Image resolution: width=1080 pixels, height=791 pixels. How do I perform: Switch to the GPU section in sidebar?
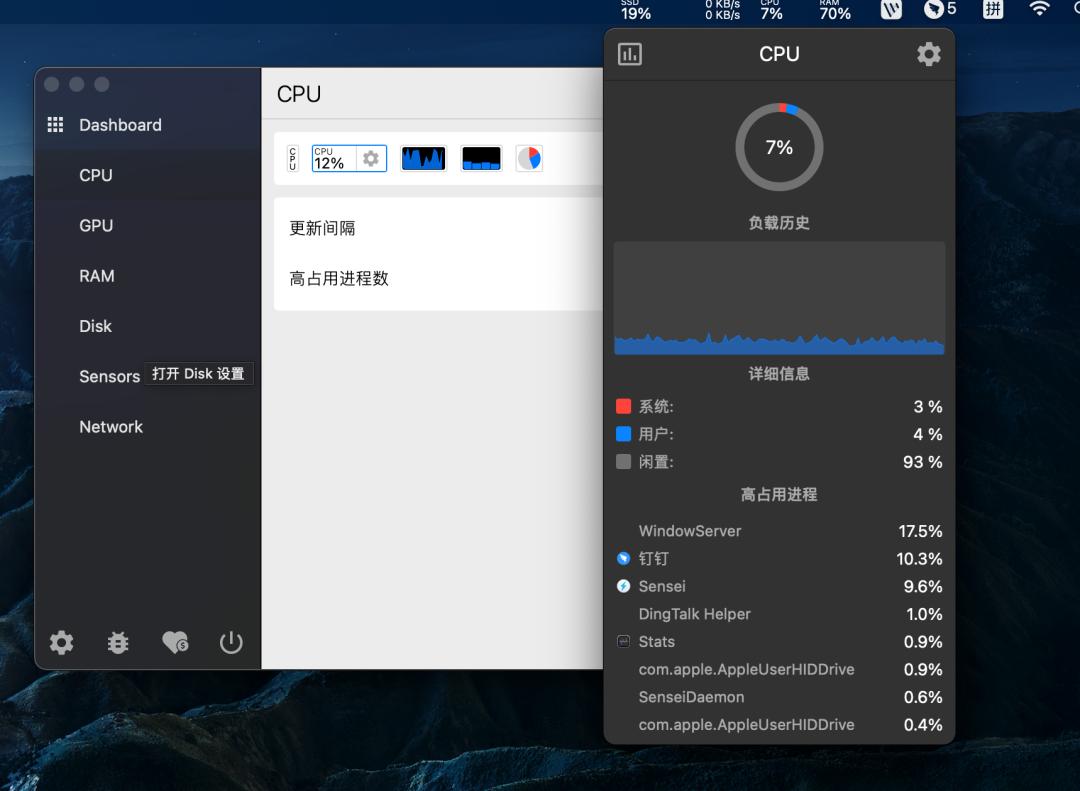pos(95,225)
